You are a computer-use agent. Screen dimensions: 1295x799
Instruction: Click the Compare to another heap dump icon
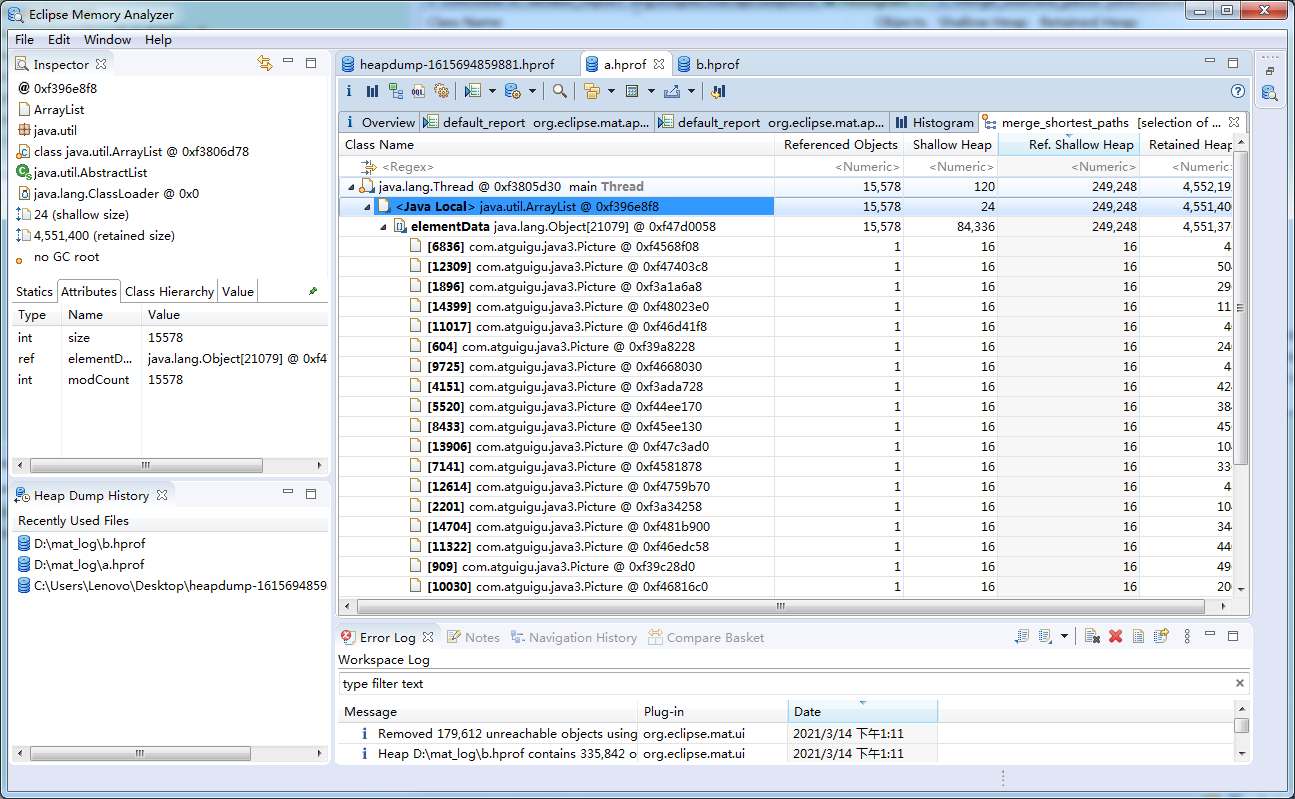pyautogui.click(x=718, y=91)
